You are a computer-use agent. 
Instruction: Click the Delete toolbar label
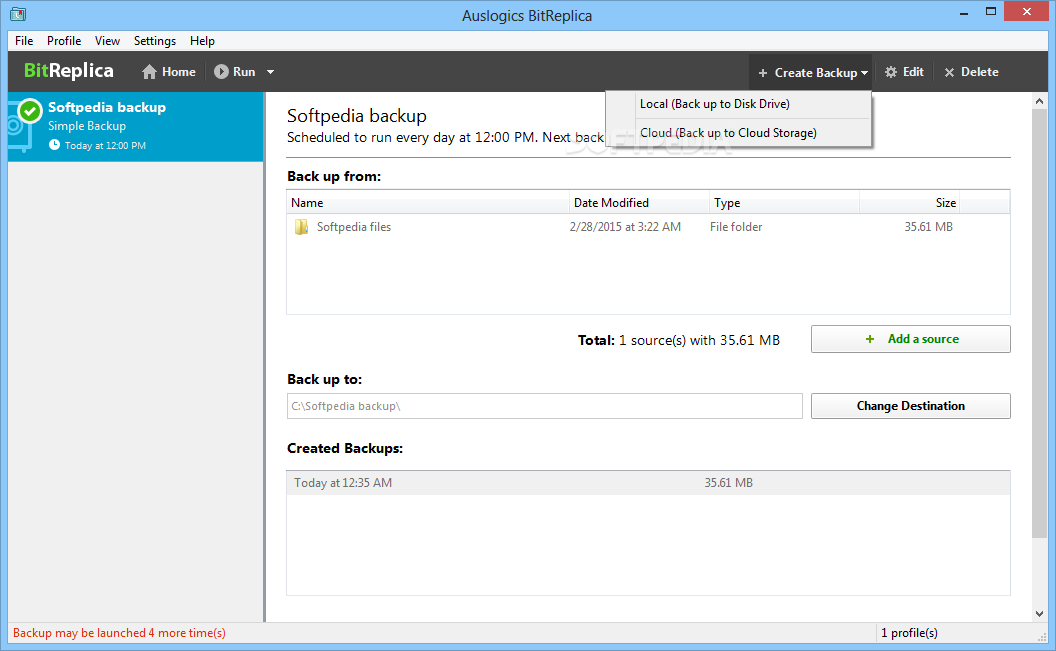coord(979,71)
